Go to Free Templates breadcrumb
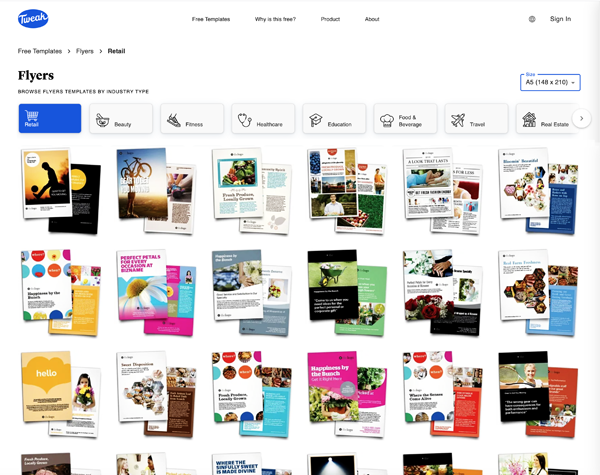This screenshot has height=475, width=600. pyautogui.click(x=40, y=51)
